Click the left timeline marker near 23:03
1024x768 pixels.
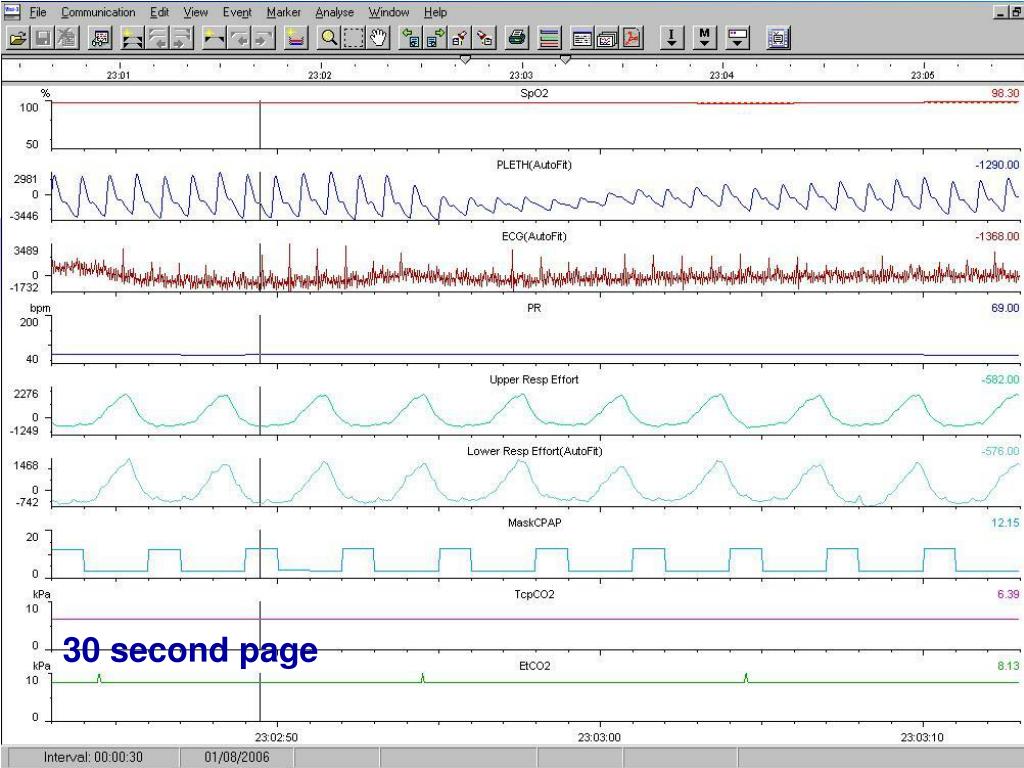[x=465, y=59]
